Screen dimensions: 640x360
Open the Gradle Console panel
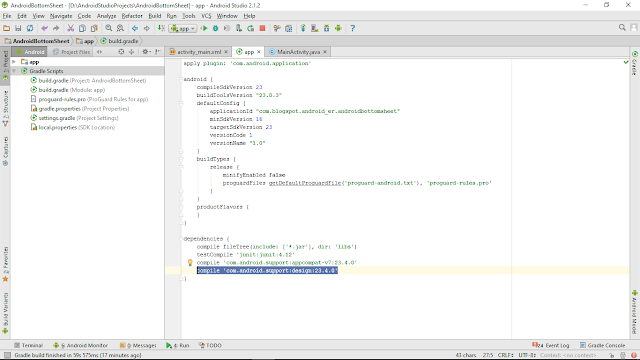tap(602, 345)
